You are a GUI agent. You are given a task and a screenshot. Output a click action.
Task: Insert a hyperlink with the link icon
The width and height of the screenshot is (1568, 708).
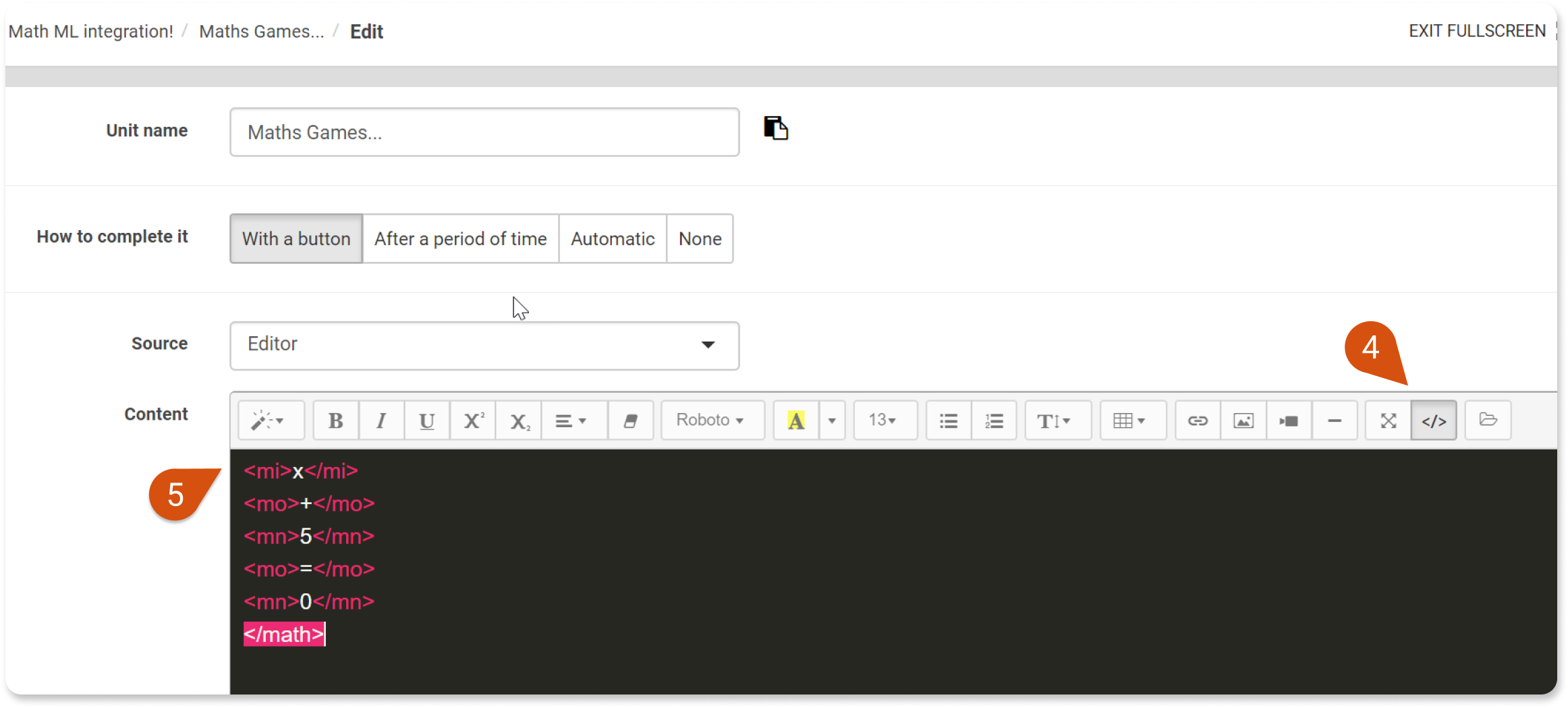point(1198,420)
